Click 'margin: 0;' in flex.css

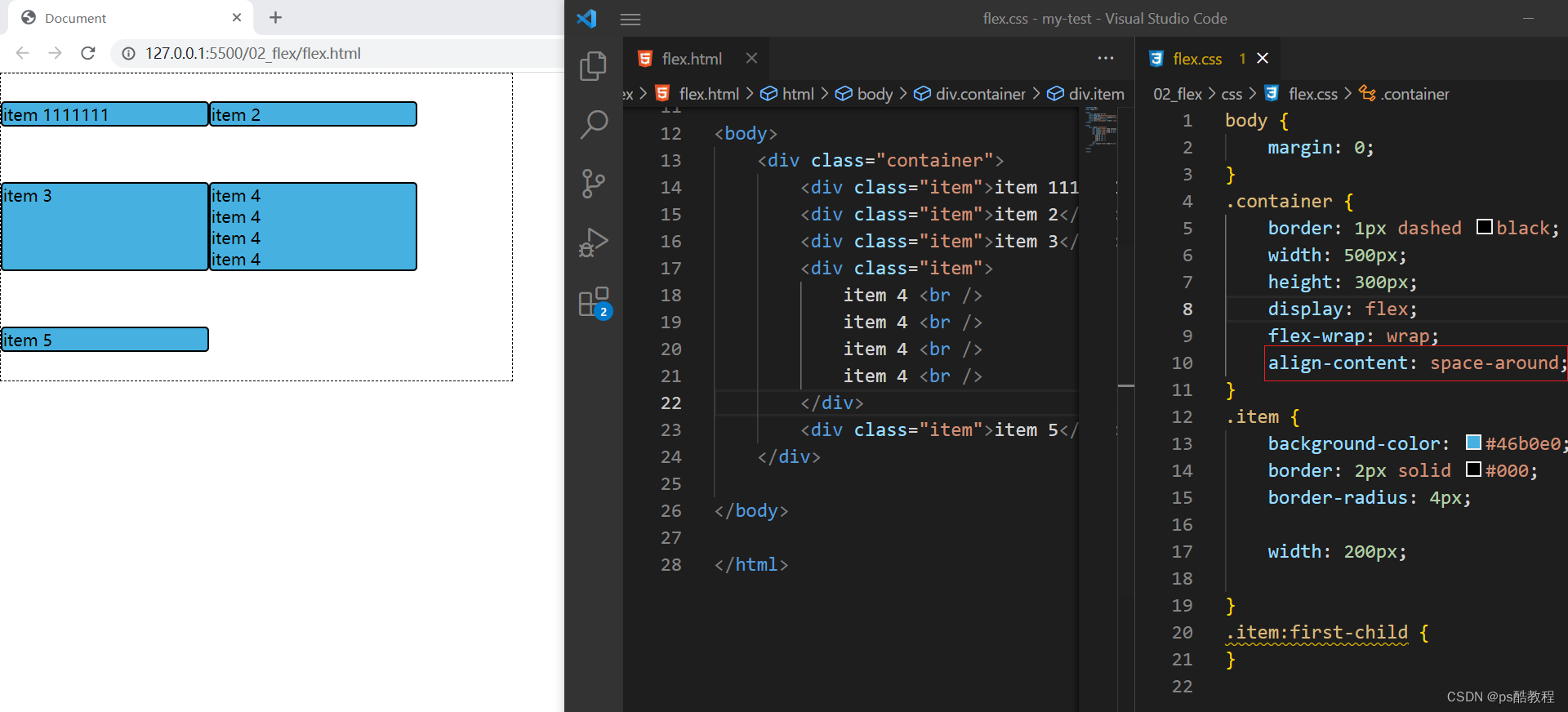coord(1321,148)
